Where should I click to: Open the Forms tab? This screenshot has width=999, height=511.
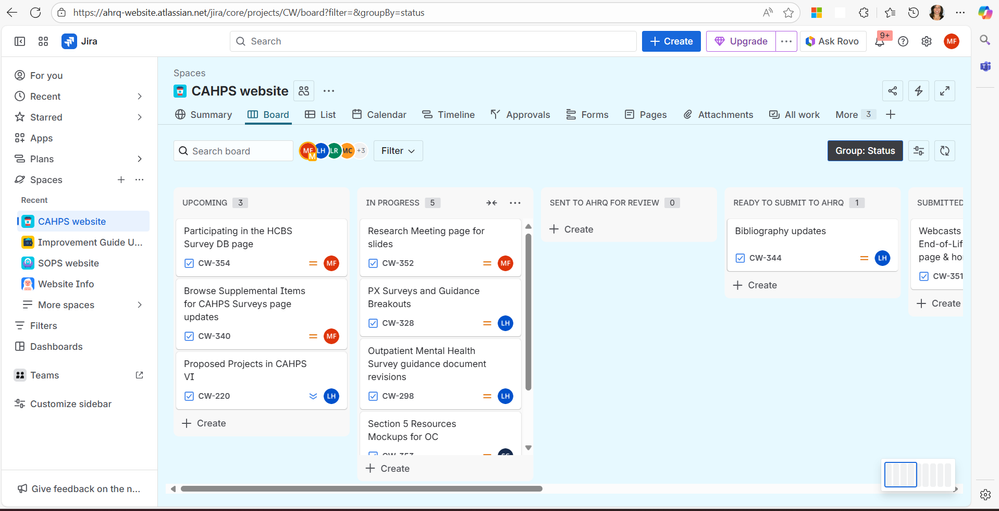(x=587, y=115)
